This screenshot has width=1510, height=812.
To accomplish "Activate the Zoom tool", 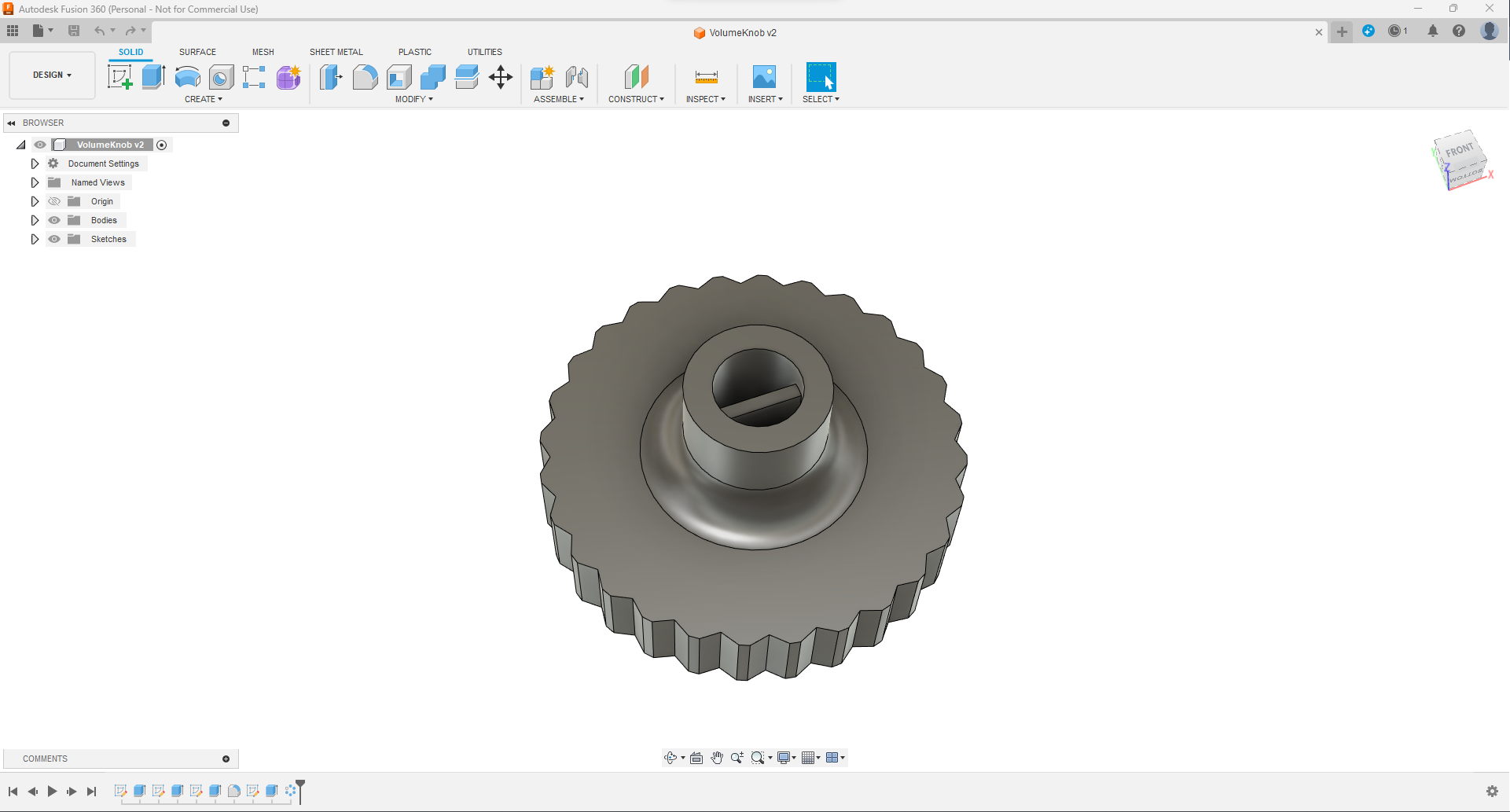I will pyautogui.click(x=737, y=758).
